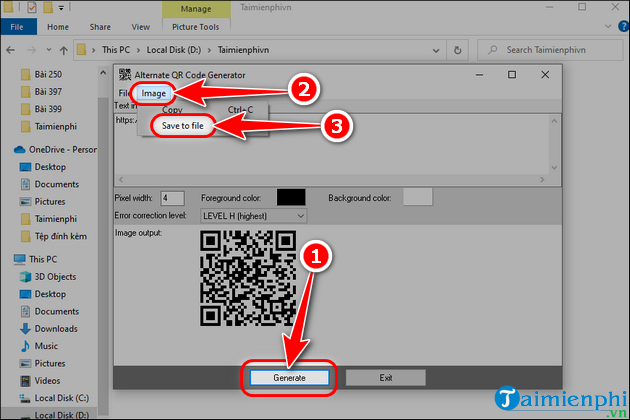Viewport: 630px width, 420px height.
Task: Pick the black Foreground color swatch
Action: point(291,197)
